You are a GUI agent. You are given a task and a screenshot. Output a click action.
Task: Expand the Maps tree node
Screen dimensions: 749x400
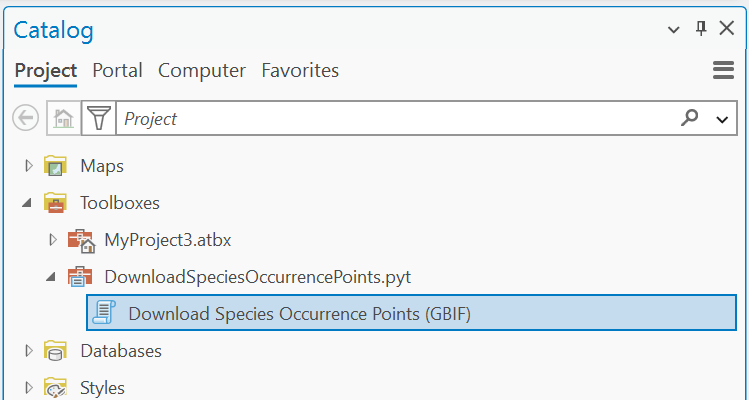click(x=29, y=166)
